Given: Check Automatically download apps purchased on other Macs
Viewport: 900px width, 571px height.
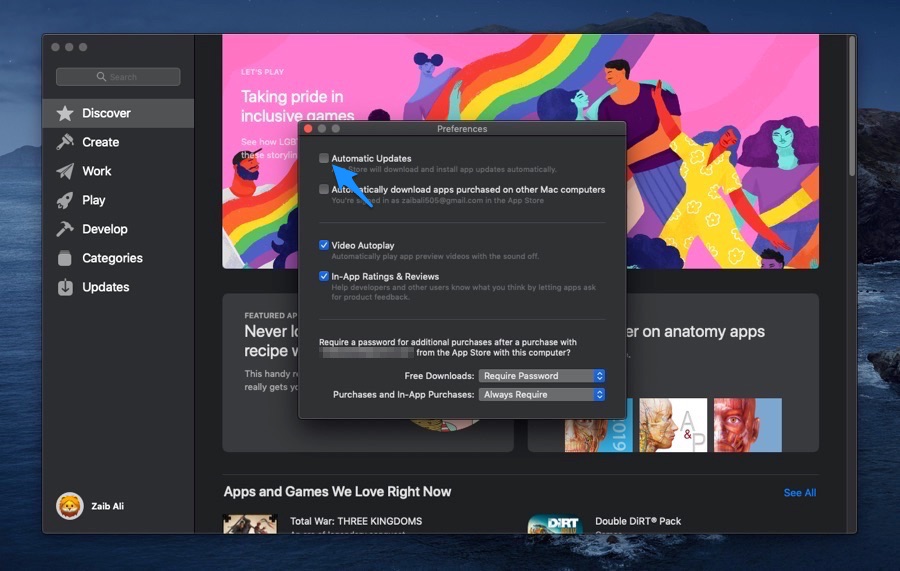Looking at the screenshot, I should (324, 189).
